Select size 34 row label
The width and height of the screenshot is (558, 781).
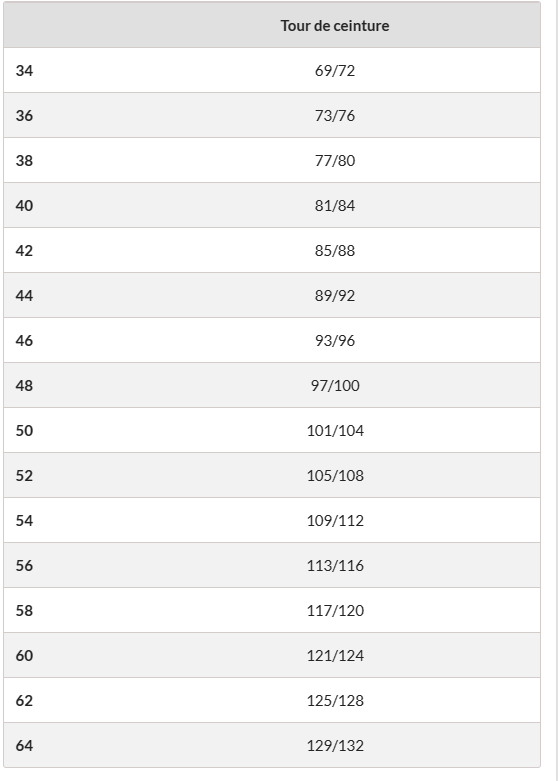click(x=24, y=71)
